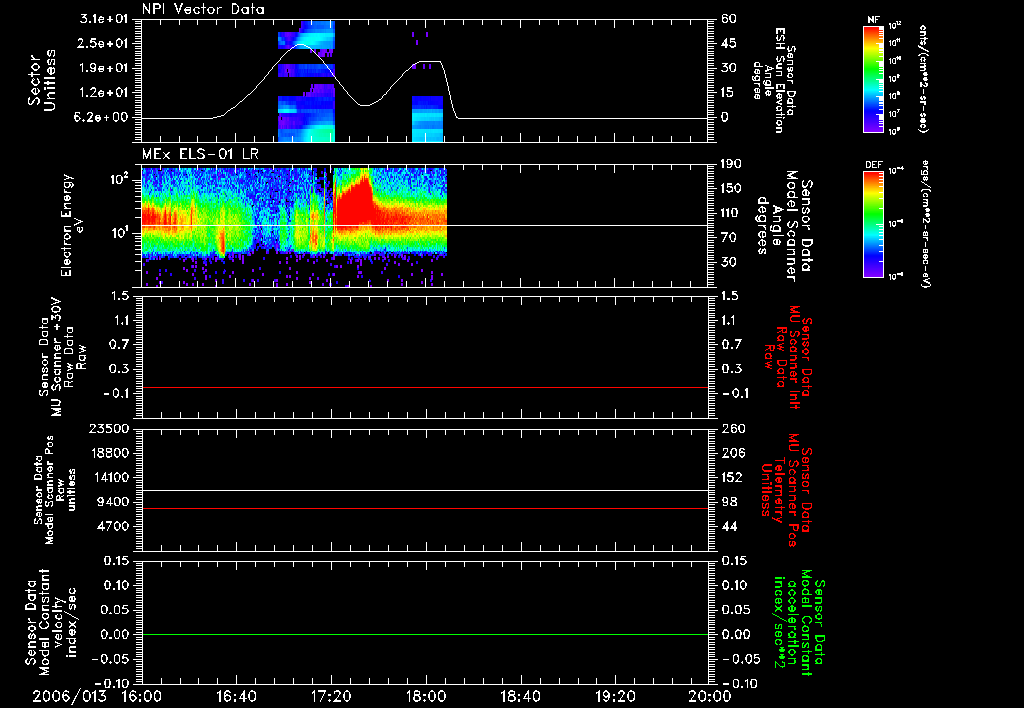Click the 18:00 time axis label
This screenshot has height=708, width=1024.
[x=426, y=696]
